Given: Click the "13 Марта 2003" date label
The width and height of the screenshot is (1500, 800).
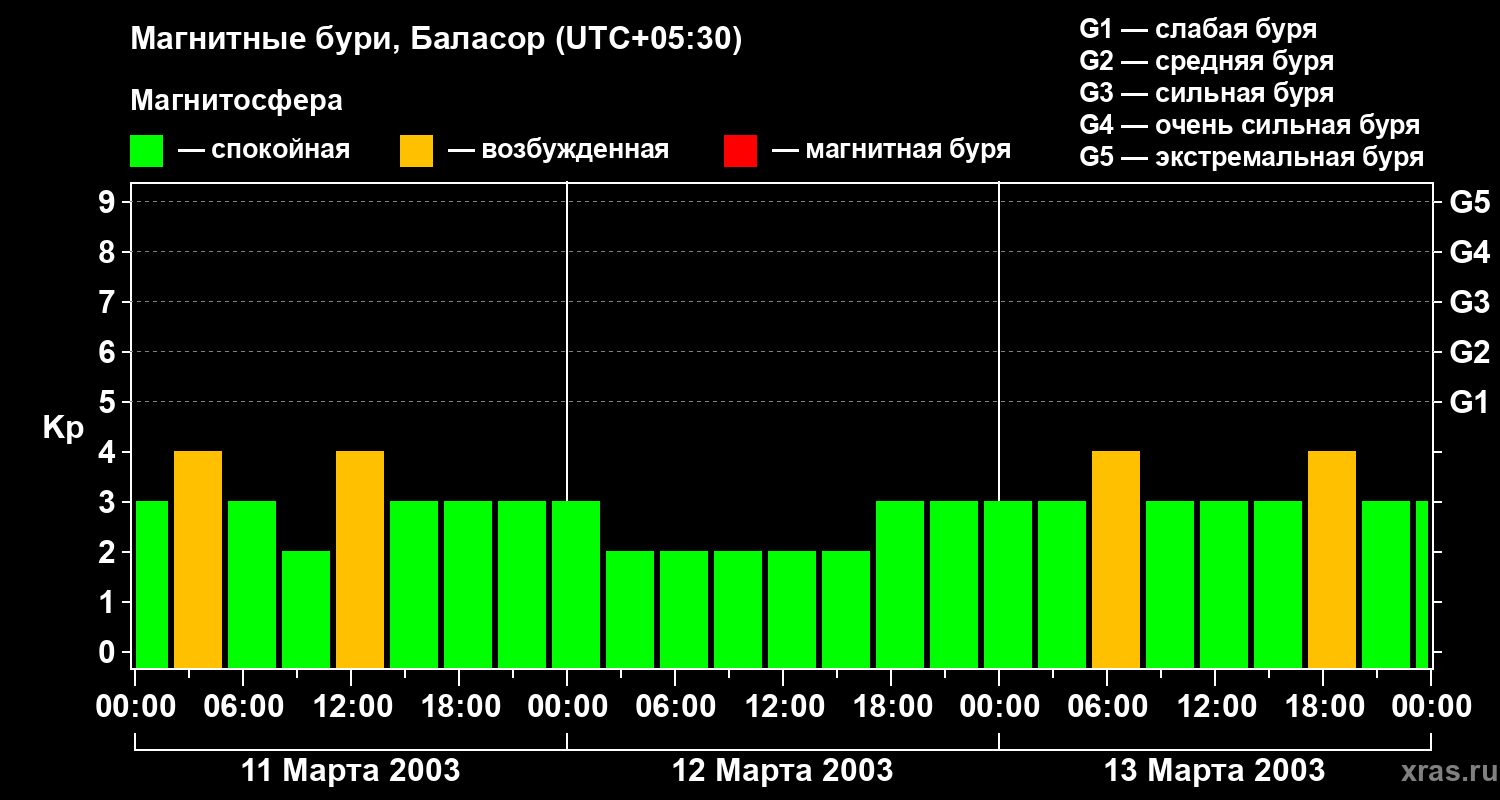Looking at the screenshot, I should (x=1215, y=771).
